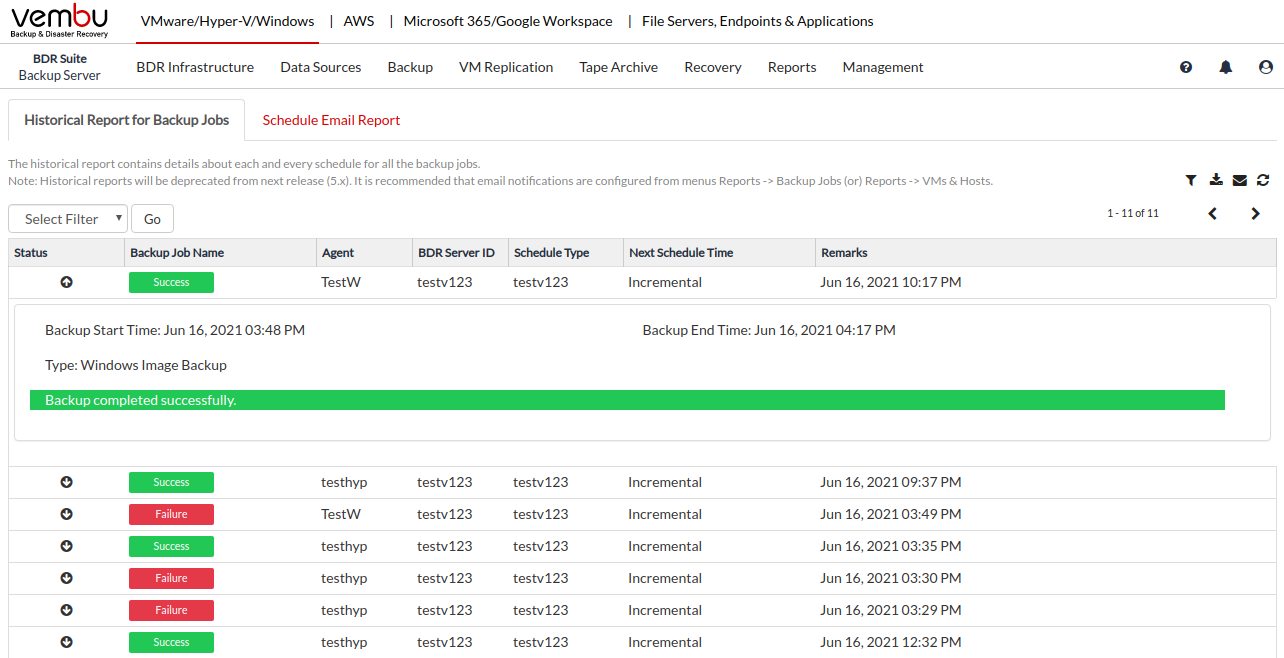Open the Select Filter dropdown
The width and height of the screenshot is (1284, 658).
[x=68, y=219]
